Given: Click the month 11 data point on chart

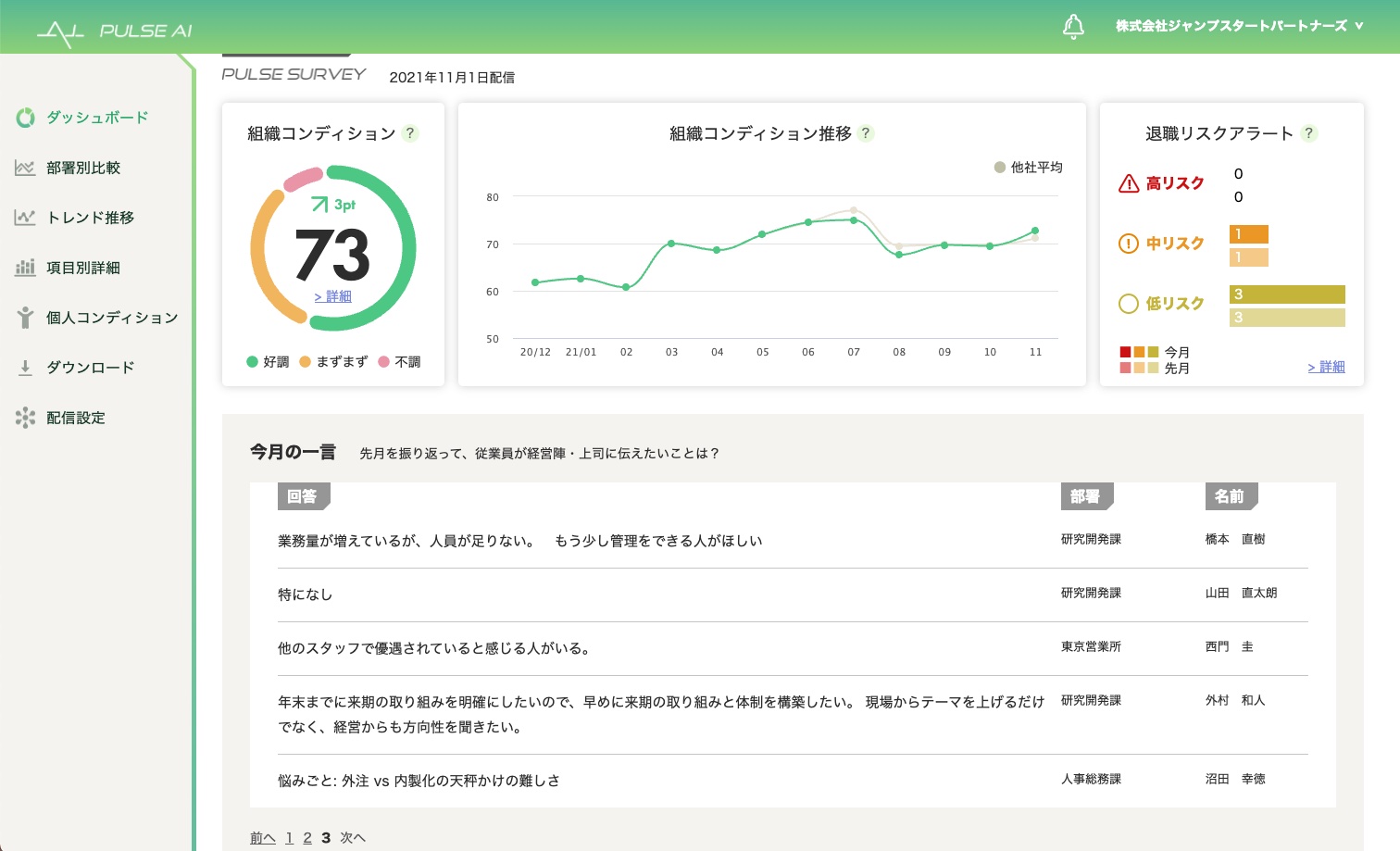Looking at the screenshot, I should pyautogui.click(x=1035, y=231).
